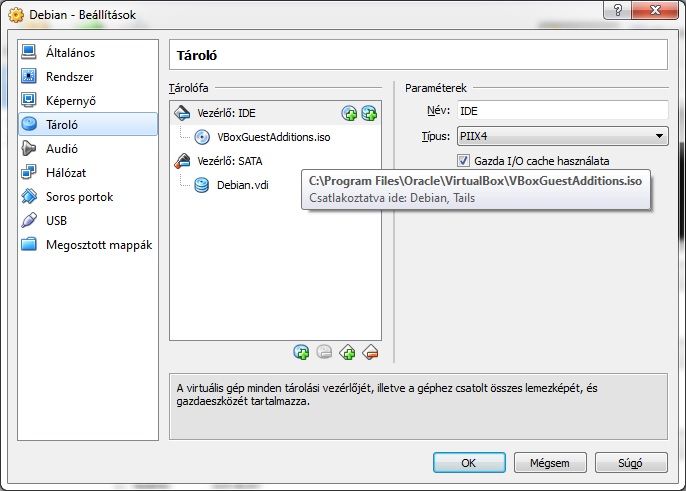Click the Mégsem cancel button
Viewport: 686px width, 491px height.
[550, 463]
